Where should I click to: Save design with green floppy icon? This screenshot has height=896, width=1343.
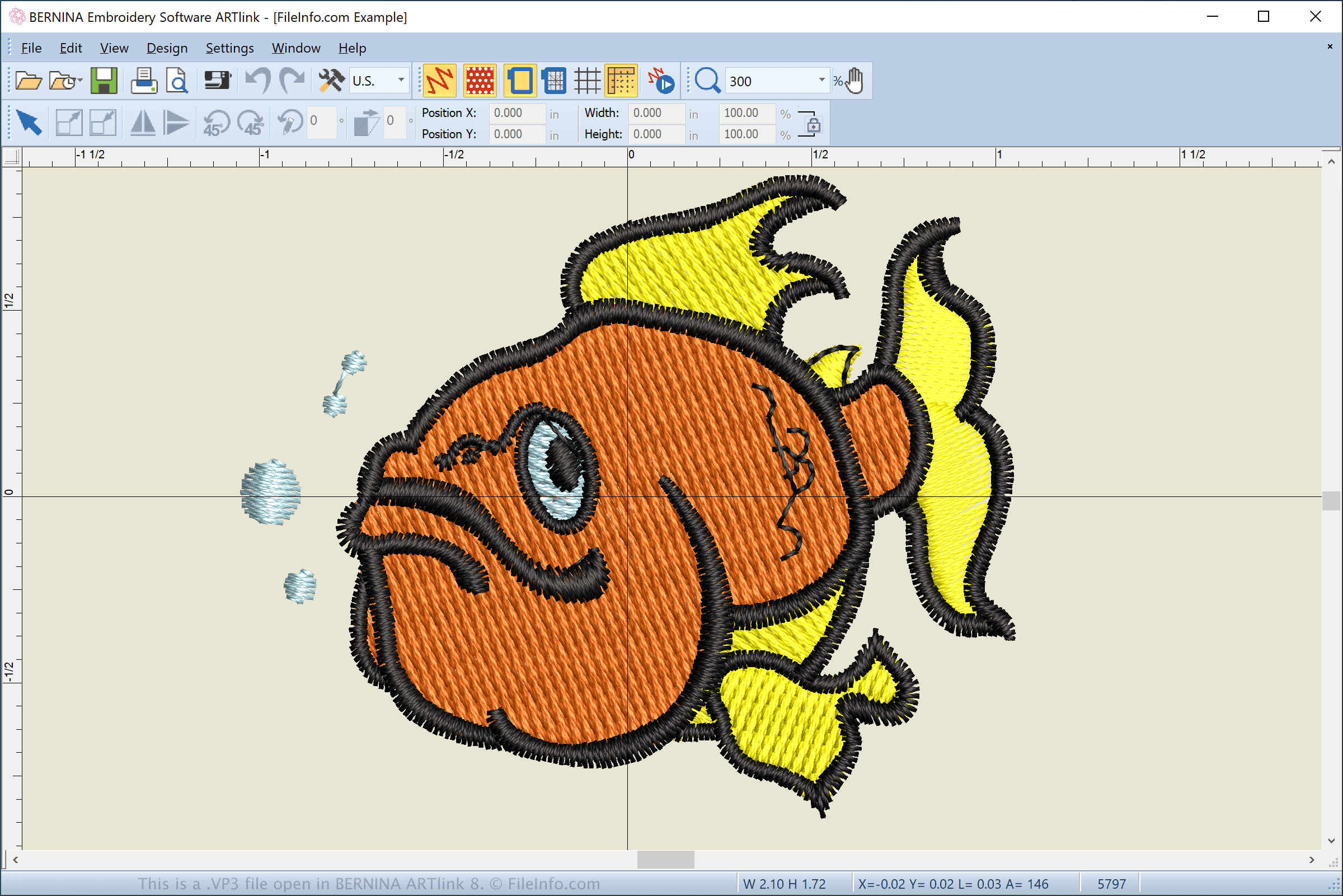pos(104,81)
